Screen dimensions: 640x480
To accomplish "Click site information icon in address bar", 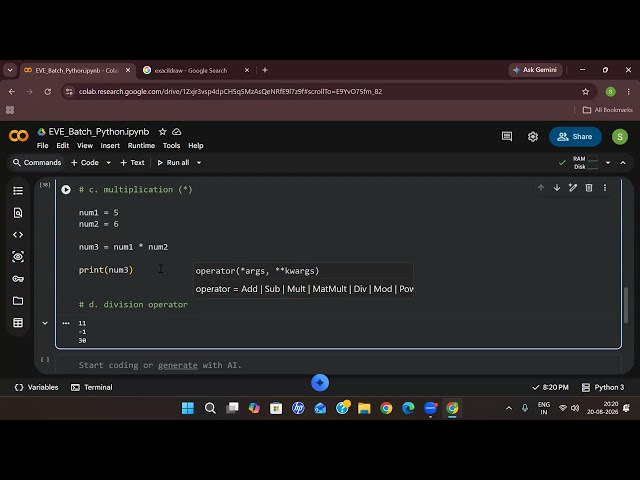I will tap(69, 91).
